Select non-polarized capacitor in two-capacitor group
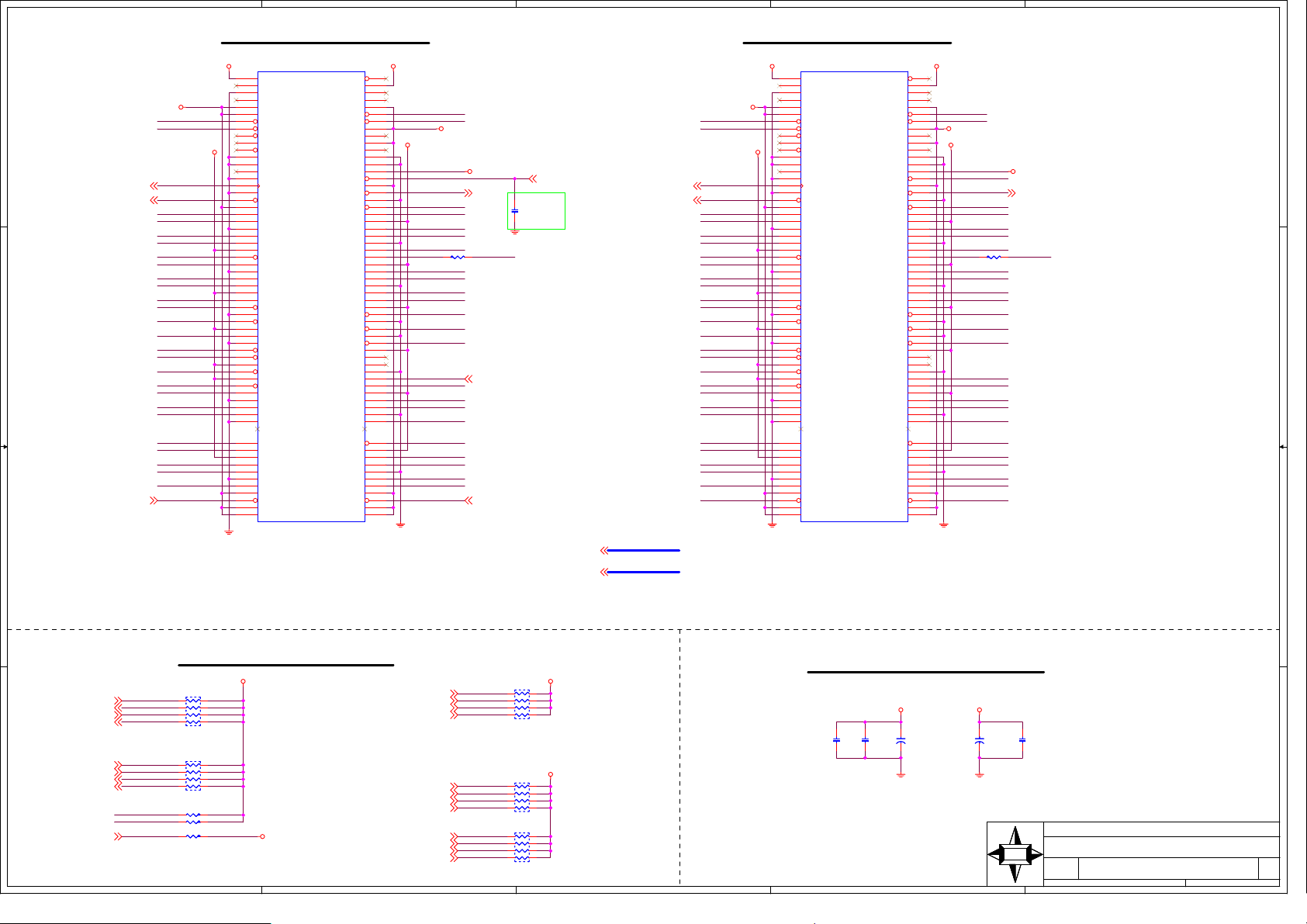 (x=1022, y=740)
